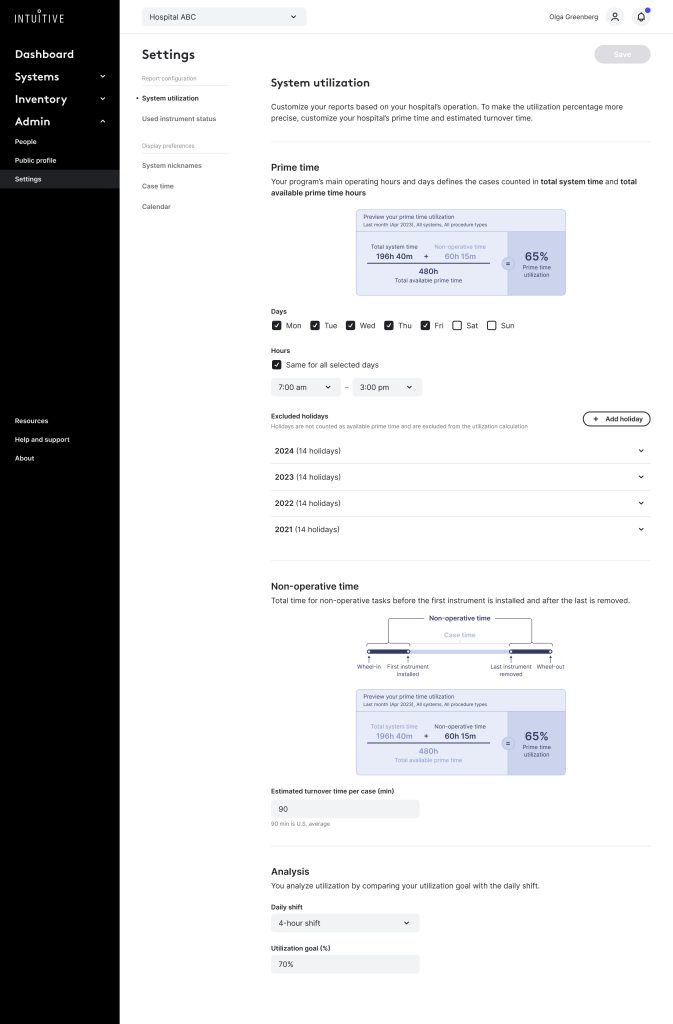673x1024 pixels.
Task: Open the 7:00 am start time dropdown
Action: click(305, 387)
